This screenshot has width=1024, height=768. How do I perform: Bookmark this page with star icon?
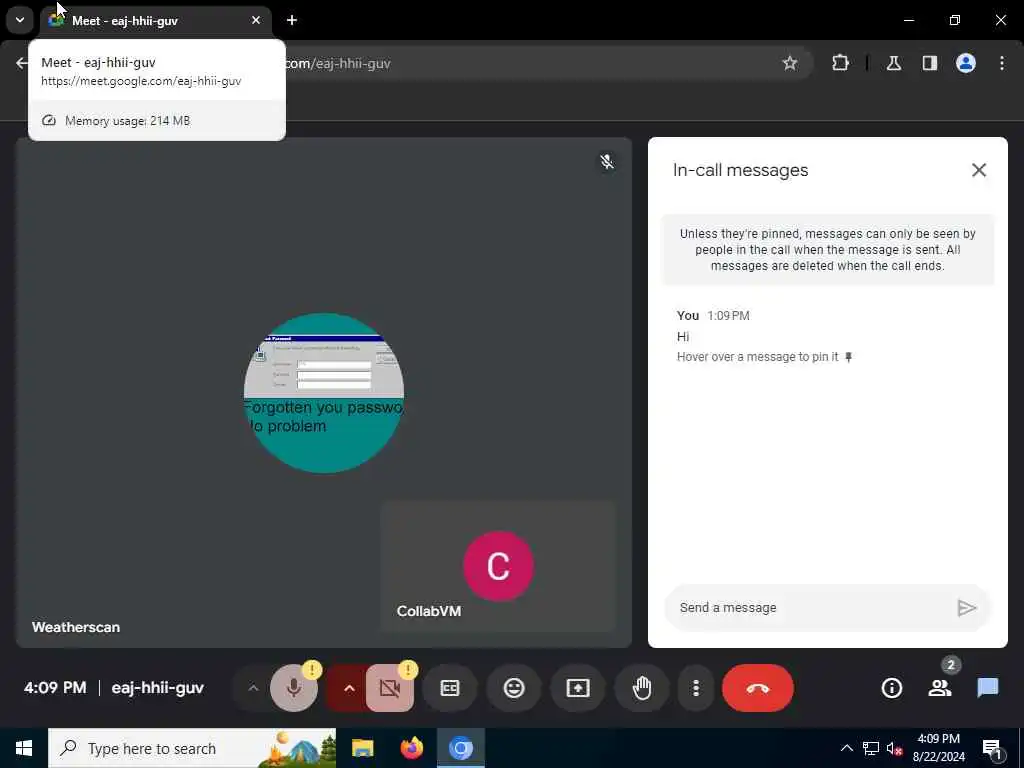[x=790, y=63]
